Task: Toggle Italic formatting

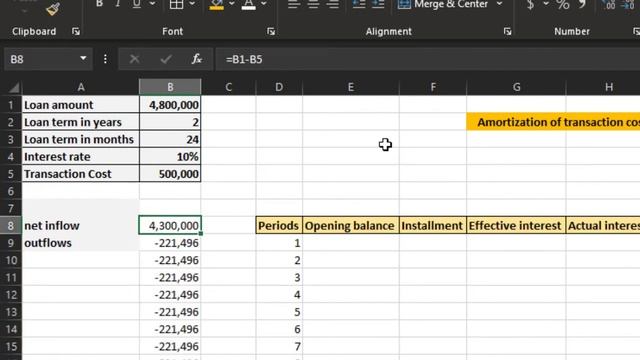Action: point(118,4)
